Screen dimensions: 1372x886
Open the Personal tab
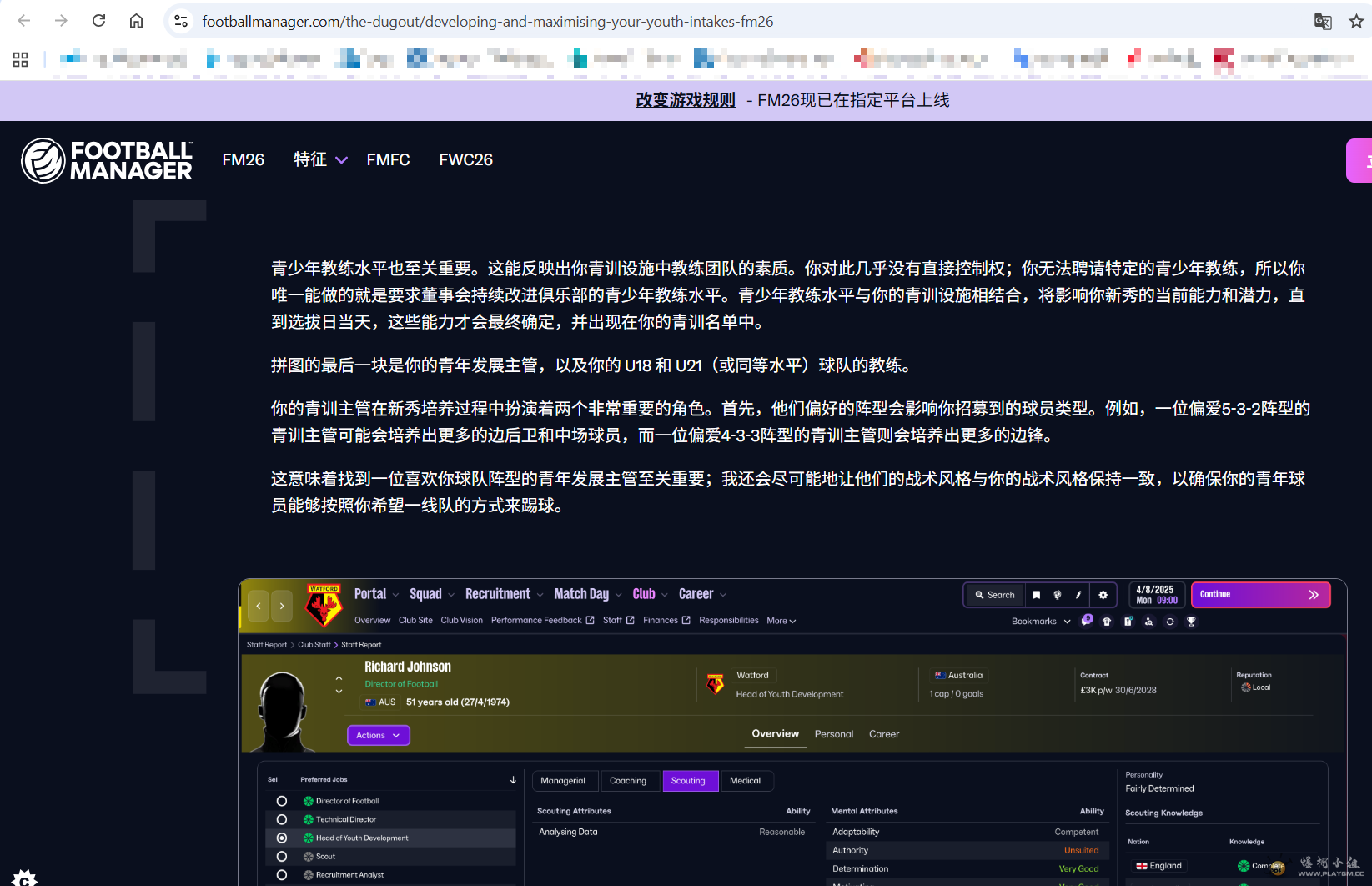(834, 734)
